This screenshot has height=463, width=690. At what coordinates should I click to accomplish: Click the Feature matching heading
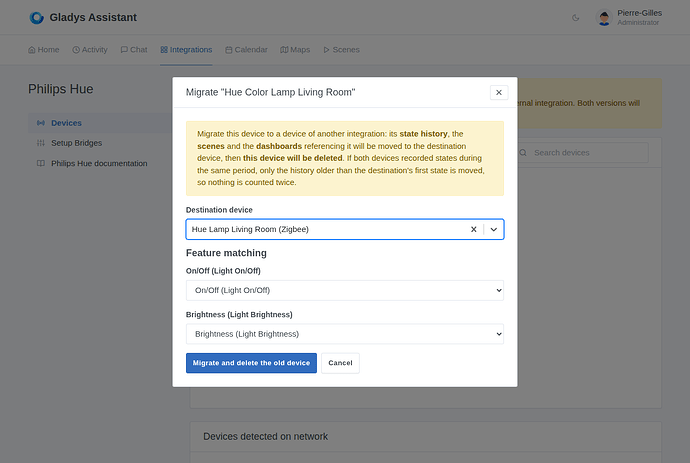click(226, 253)
